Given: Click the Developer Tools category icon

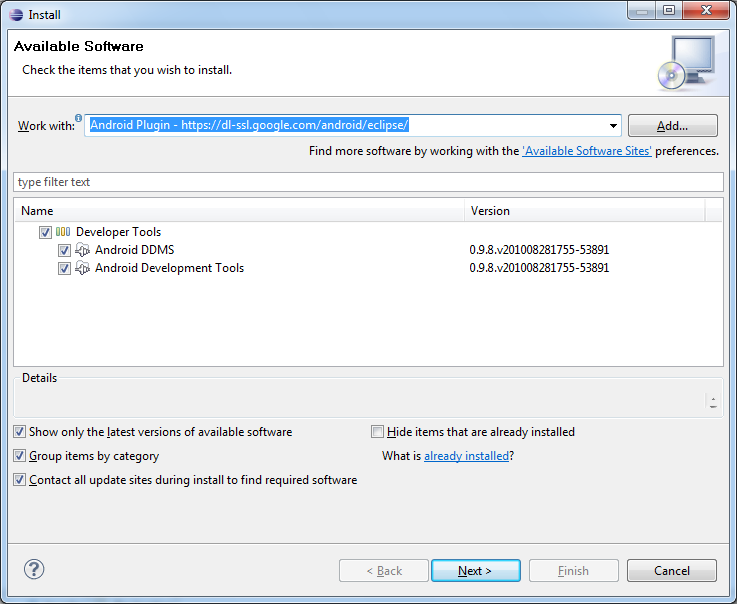Looking at the screenshot, I should pyautogui.click(x=63, y=232).
